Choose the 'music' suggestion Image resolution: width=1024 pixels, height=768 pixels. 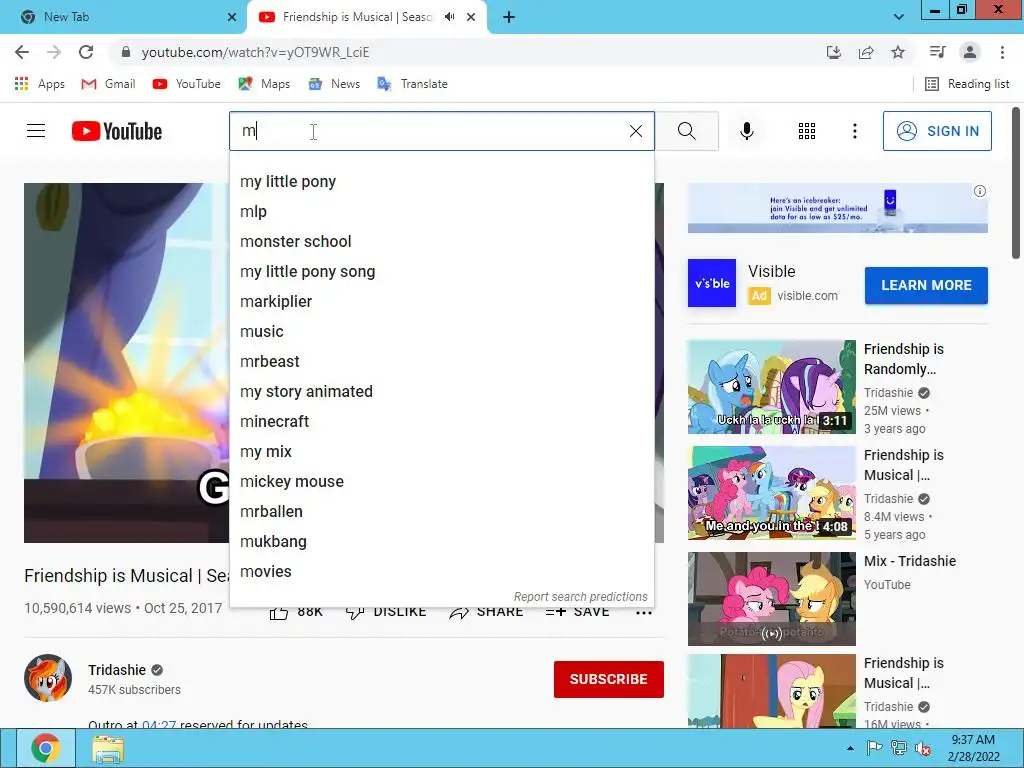pos(442,332)
